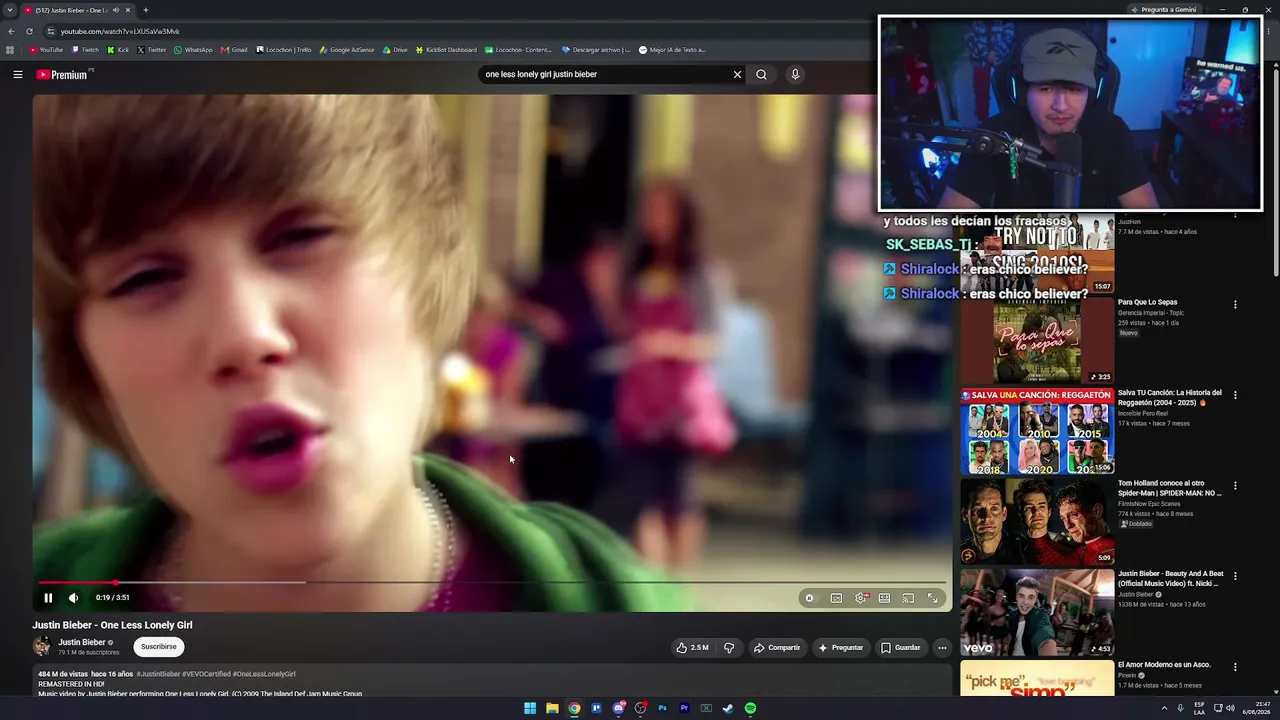Play Tom Holland Spider-Man thumbnail
Image resolution: width=1280 pixels, height=720 pixels.
coord(1037,522)
